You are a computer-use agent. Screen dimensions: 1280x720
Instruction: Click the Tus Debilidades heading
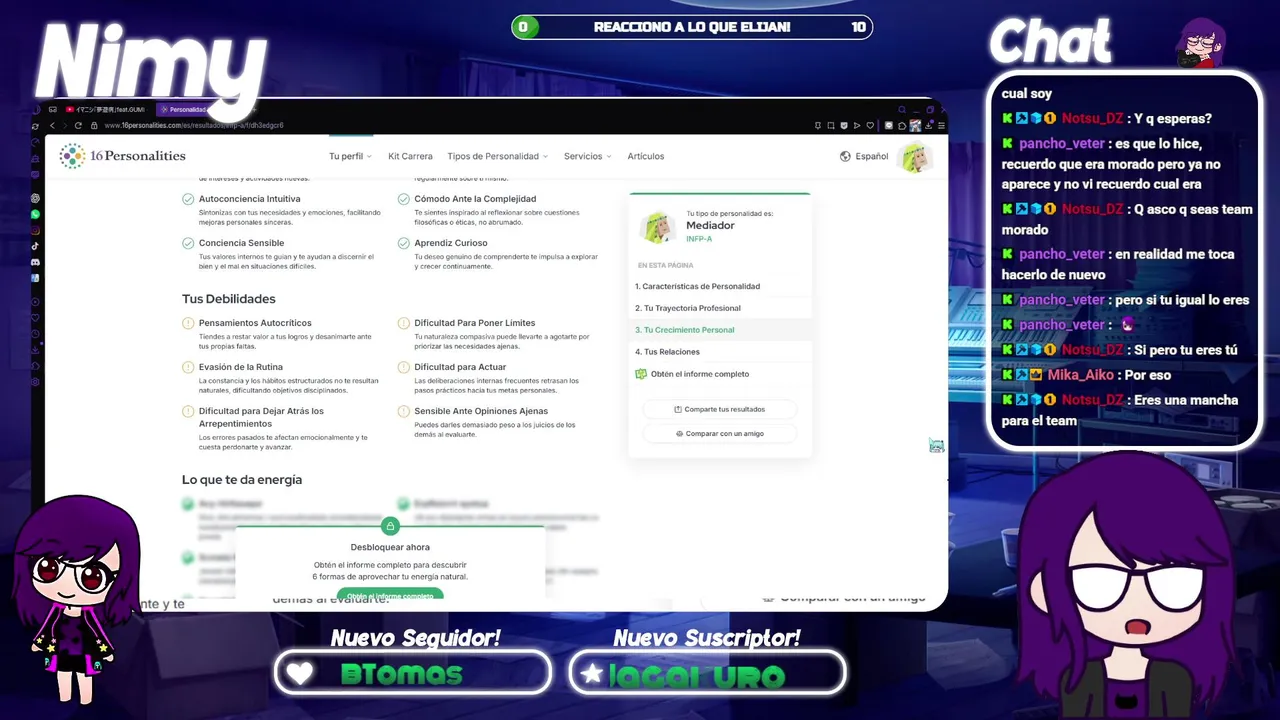pyautogui.click(x=229, y=299)
